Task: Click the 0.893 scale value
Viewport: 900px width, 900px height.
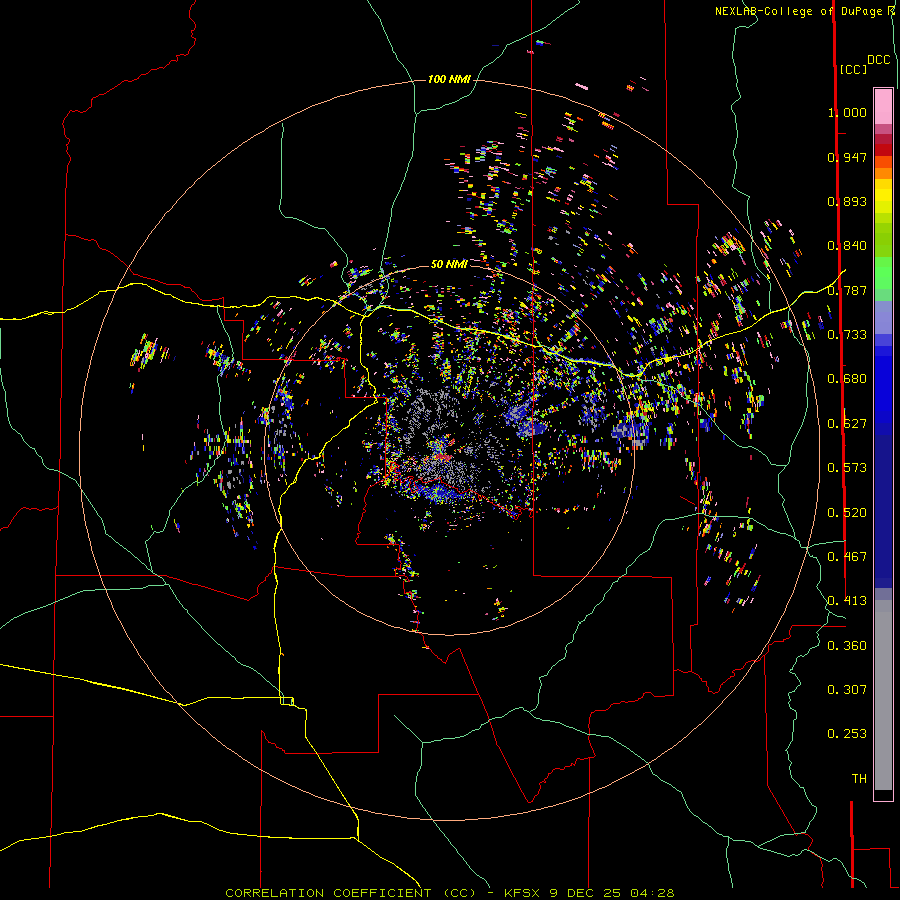Action: (847, 201)
